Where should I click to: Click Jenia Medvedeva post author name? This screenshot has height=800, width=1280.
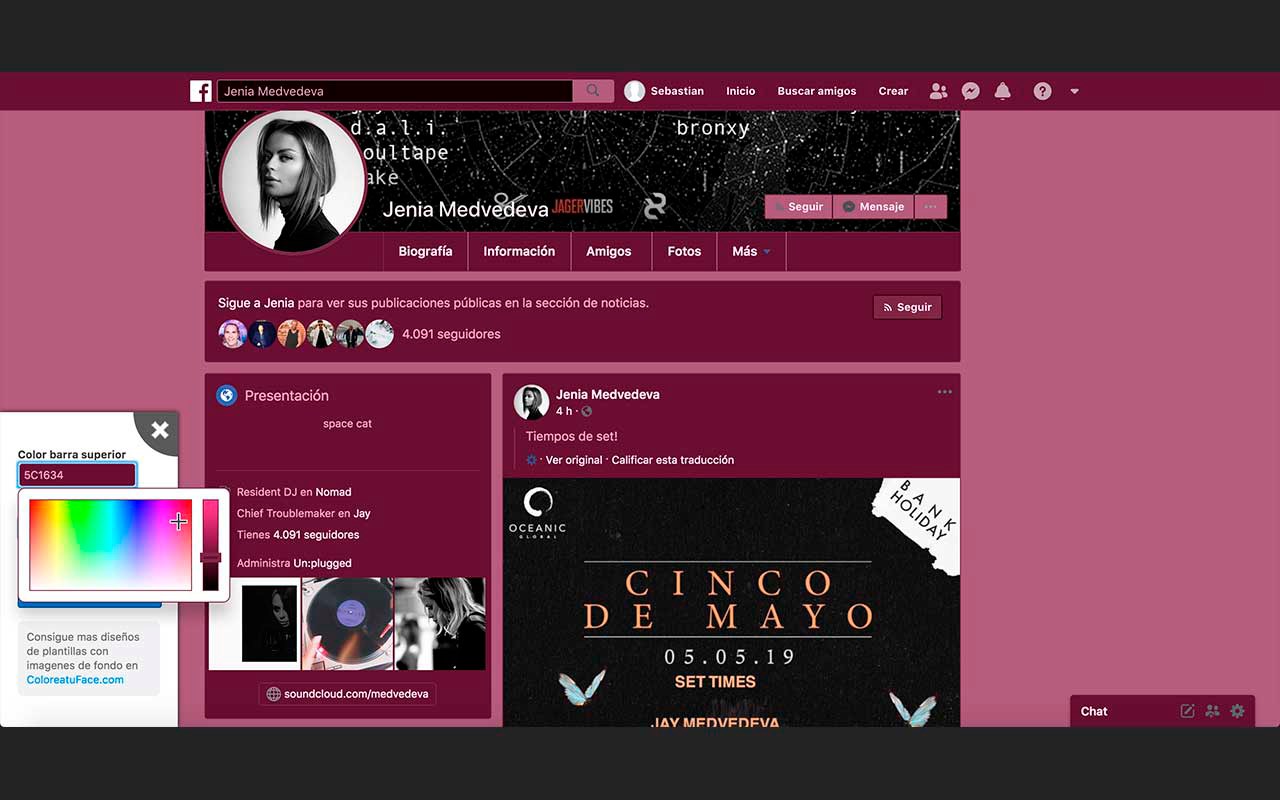click(608, 394)
